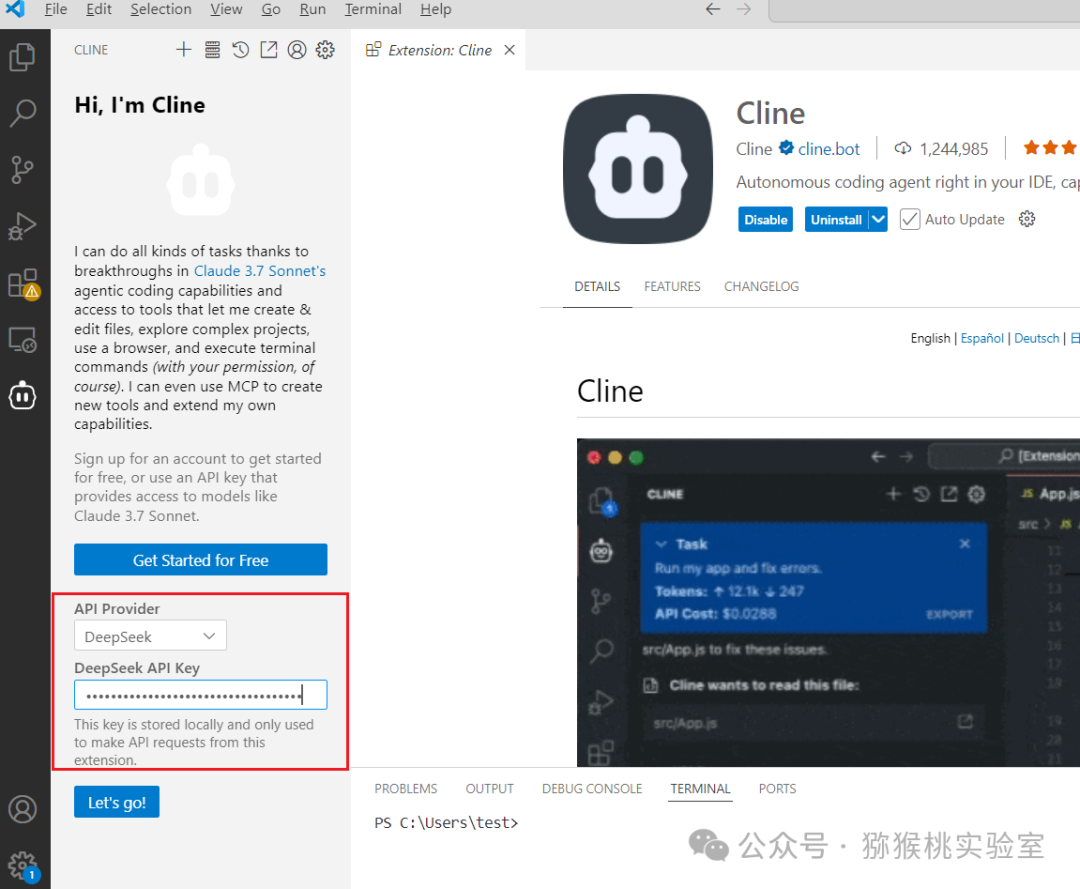
Task: Open the Run menu
Action: click(x=312, y=9)
